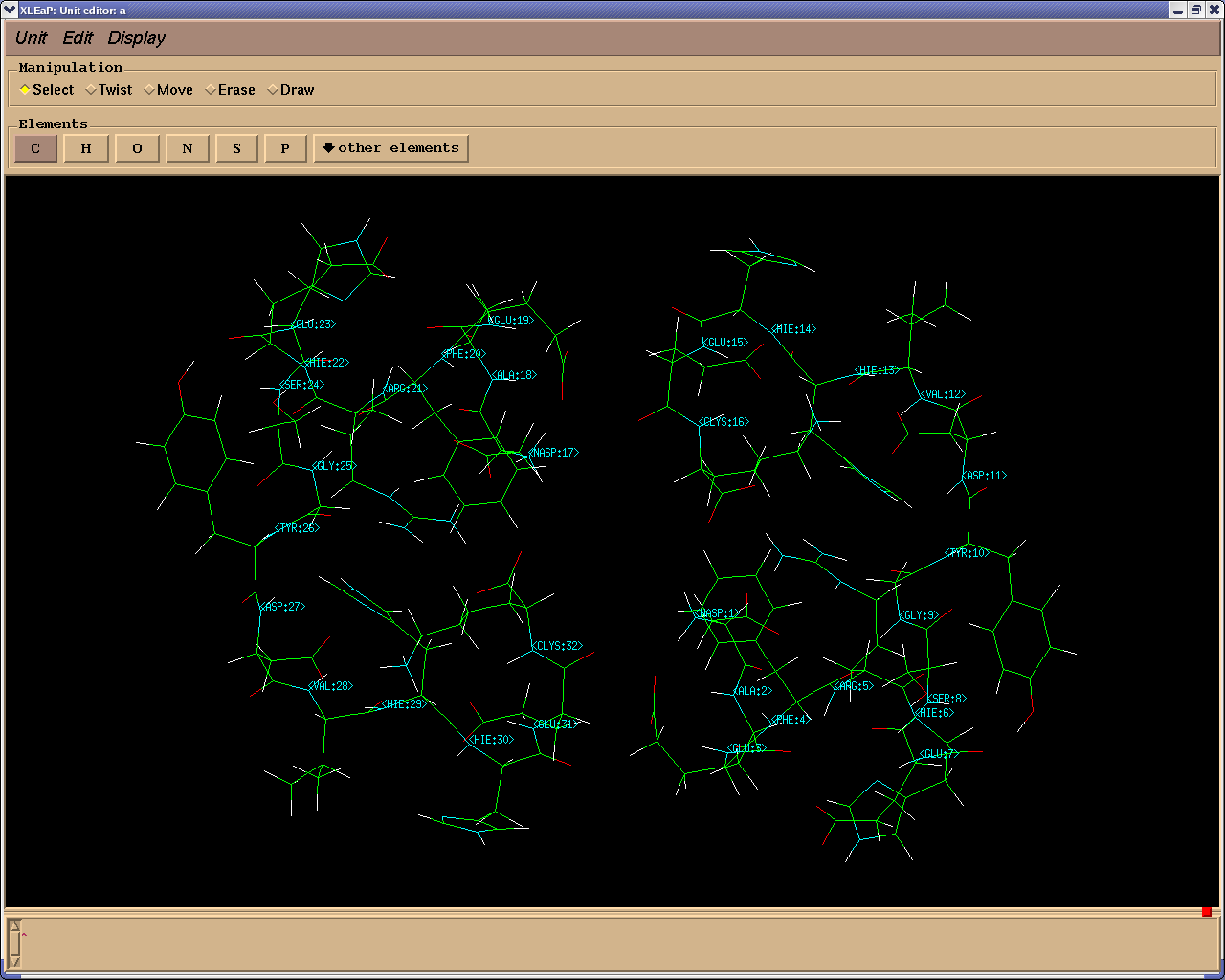Click inside the bottom message text area
The width and height of the screenshot is (1225, 980).
[612, 943]
